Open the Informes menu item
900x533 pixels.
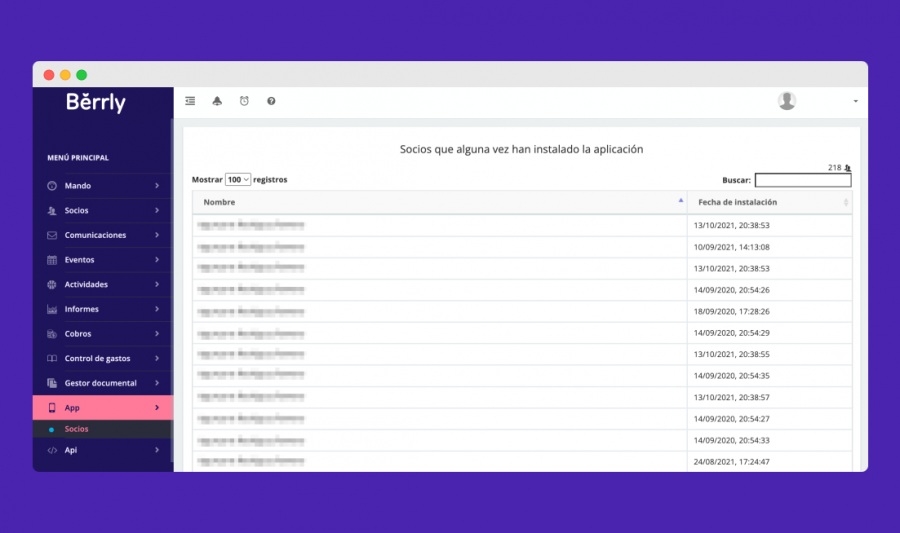[103, 309]
